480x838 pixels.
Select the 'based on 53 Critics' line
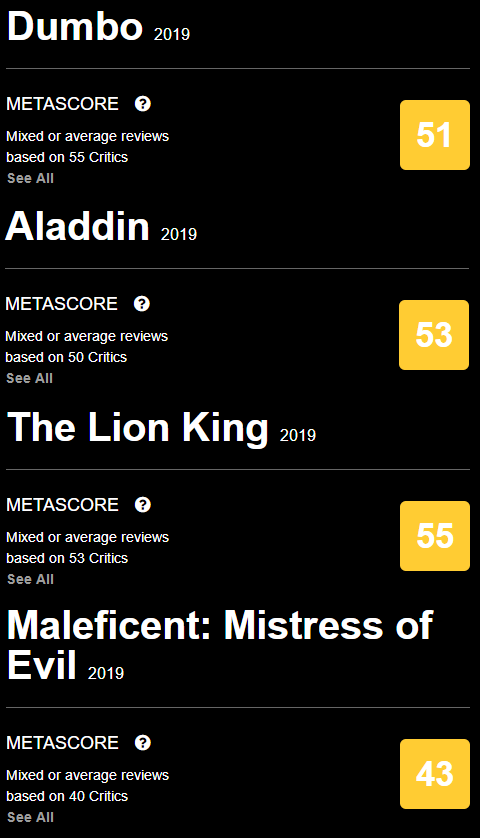click(x=67, y=558)
